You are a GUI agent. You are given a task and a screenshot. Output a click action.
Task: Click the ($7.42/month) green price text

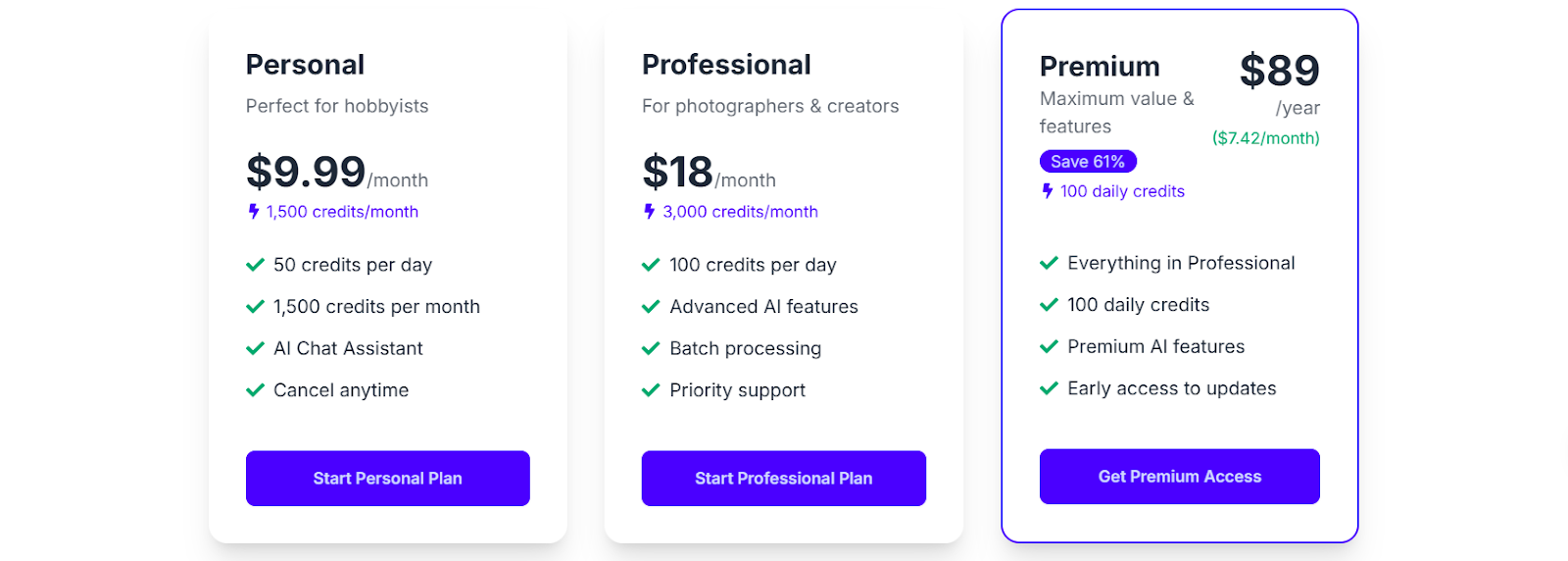tap(1265, 138)
